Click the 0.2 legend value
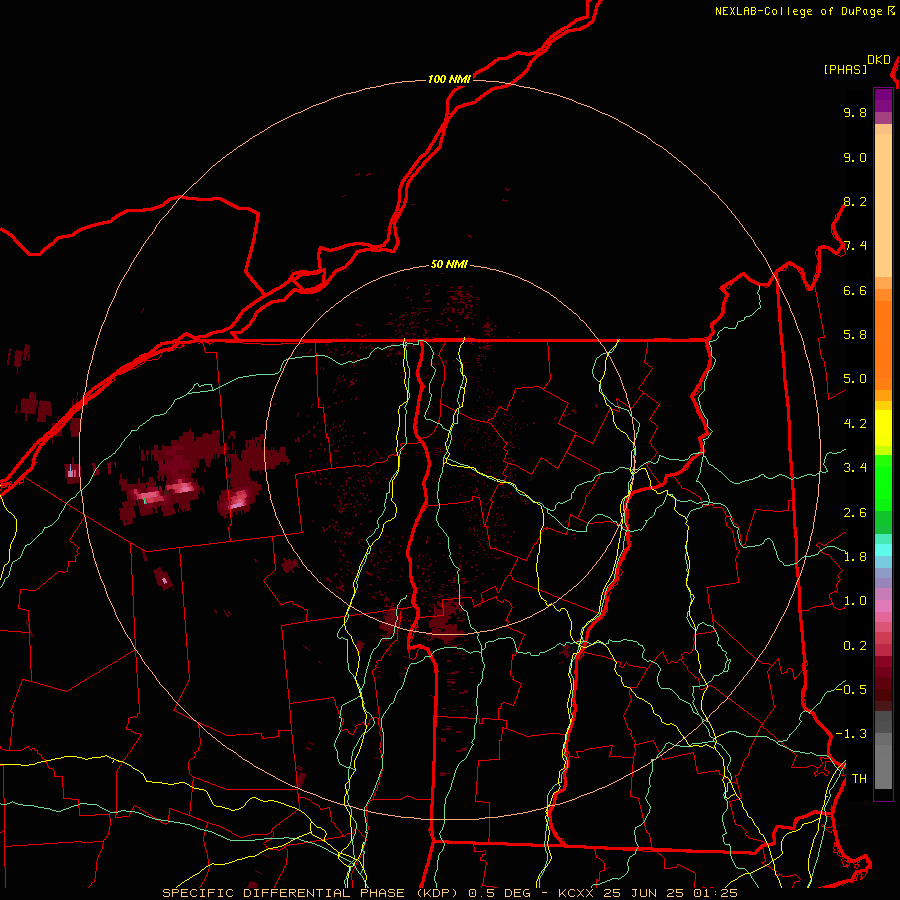Image resolution: width=900 pixels, height=900 pixels. tap(855, 646)
